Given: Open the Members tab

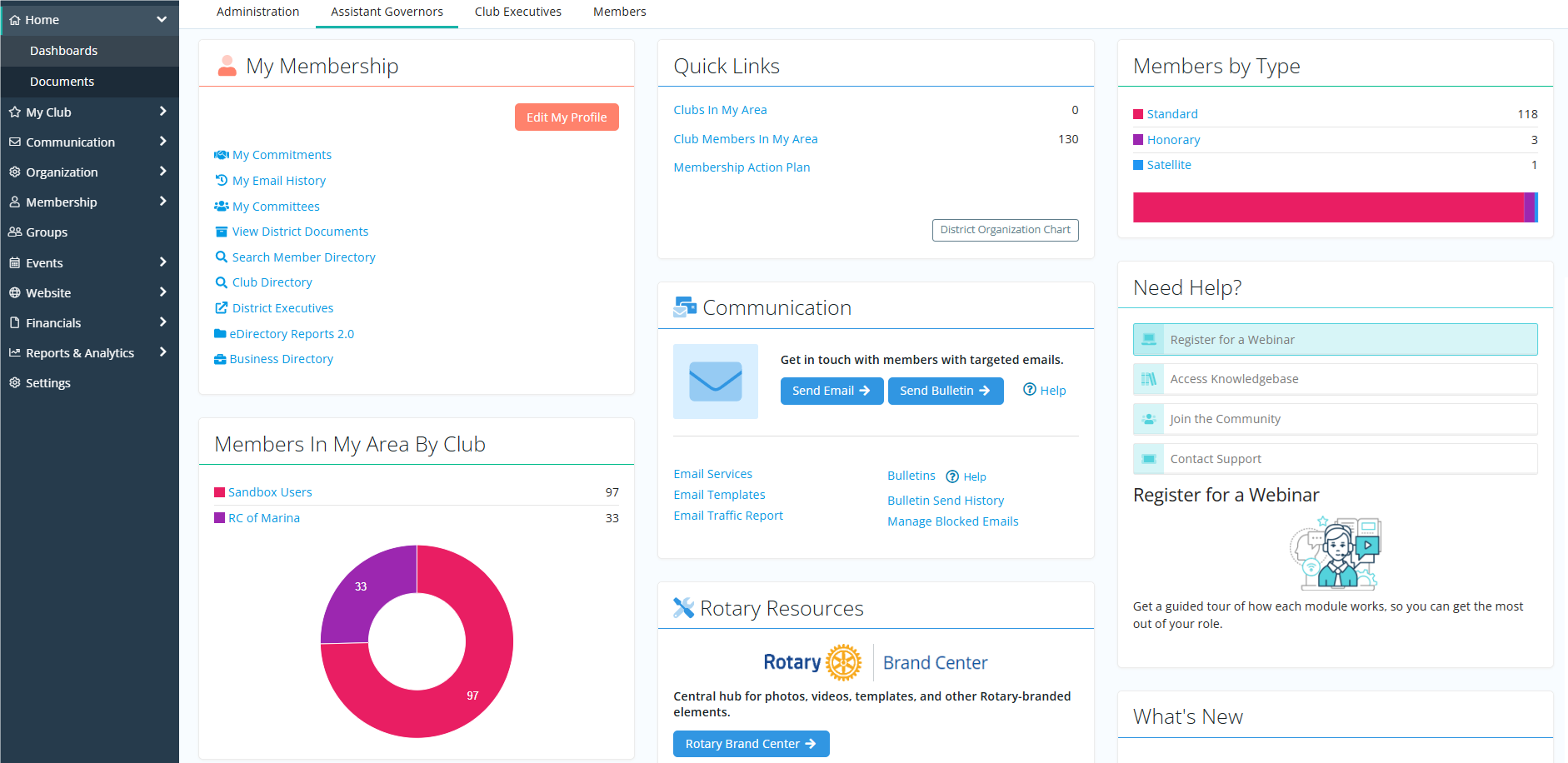Looking at the screenshot, I should [x=620, y=12].
